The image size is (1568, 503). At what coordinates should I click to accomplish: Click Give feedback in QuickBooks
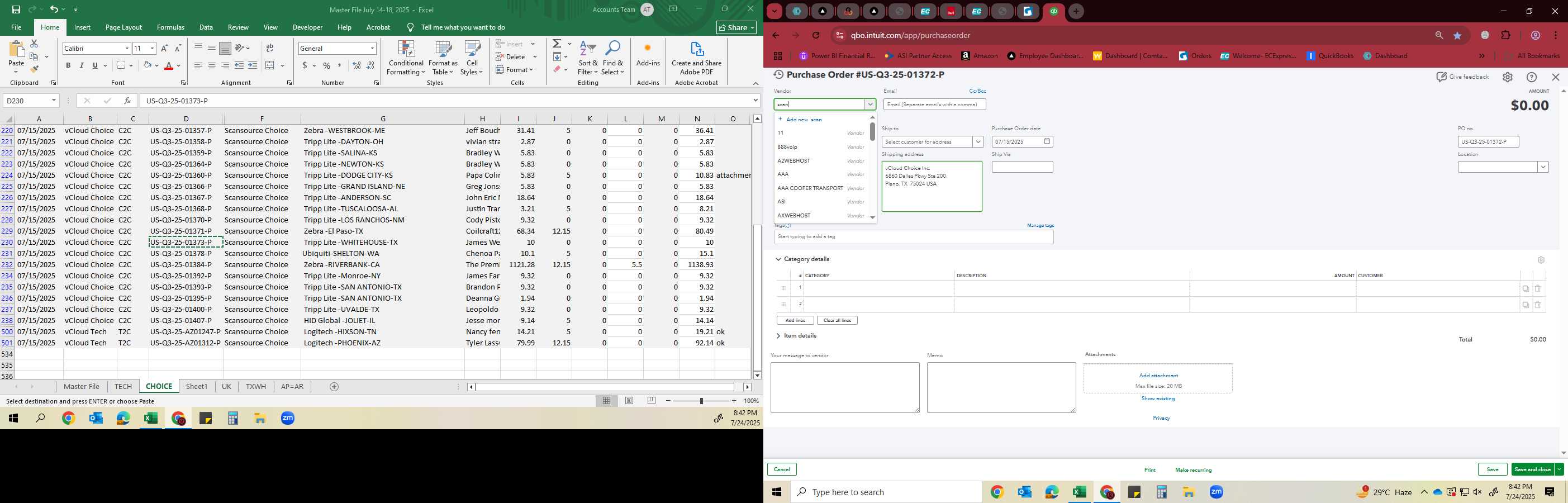[x=1462, y=77]
